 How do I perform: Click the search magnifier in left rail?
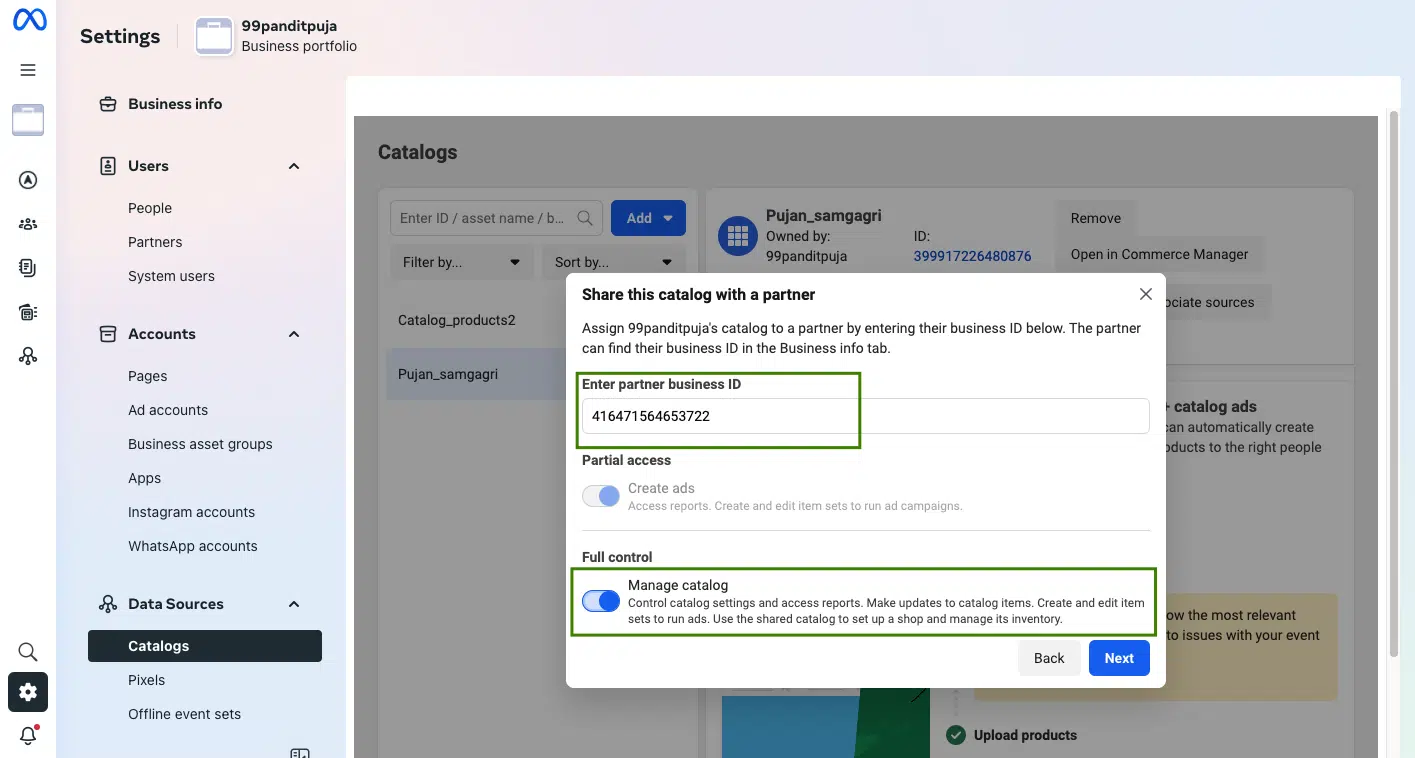click(x=28, y=652)
